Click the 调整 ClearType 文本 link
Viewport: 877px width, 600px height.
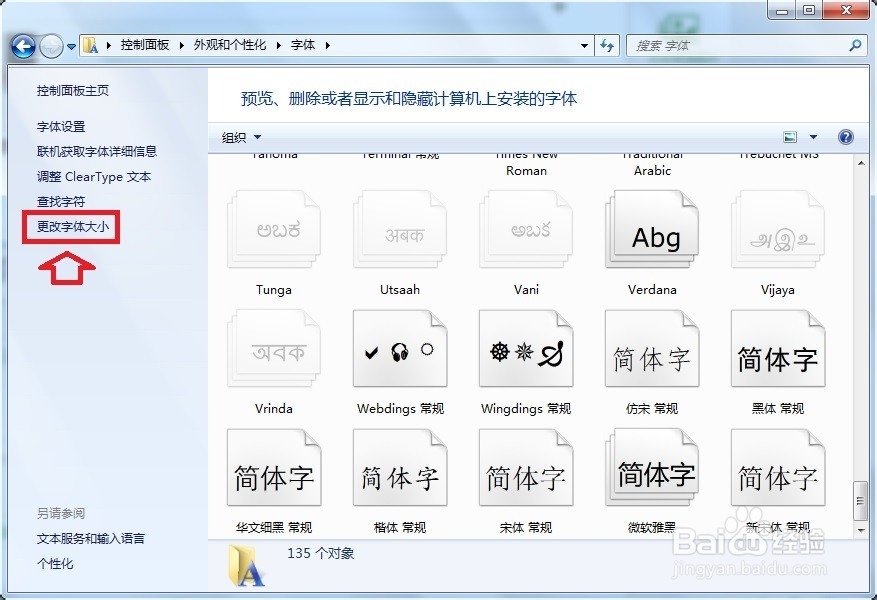97,176
